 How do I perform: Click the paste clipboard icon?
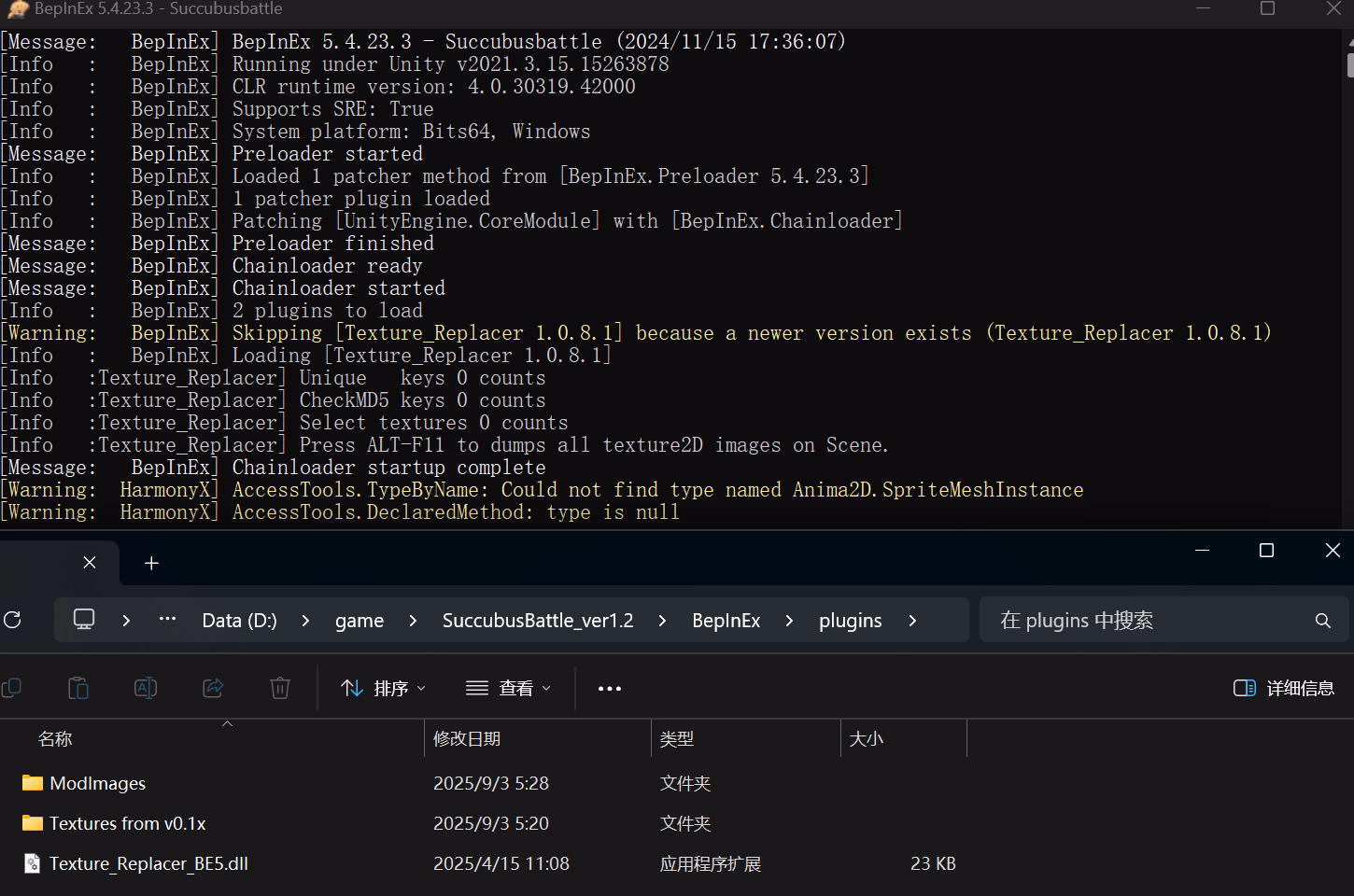78,689
